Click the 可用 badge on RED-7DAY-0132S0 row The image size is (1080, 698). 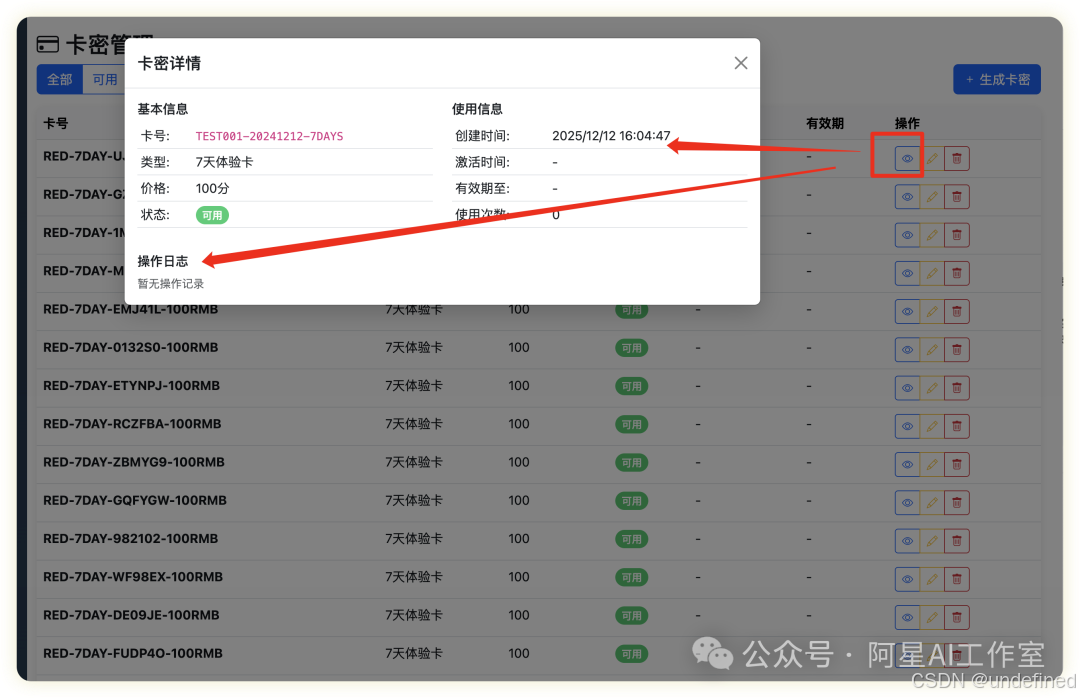(x=632, y=349)
